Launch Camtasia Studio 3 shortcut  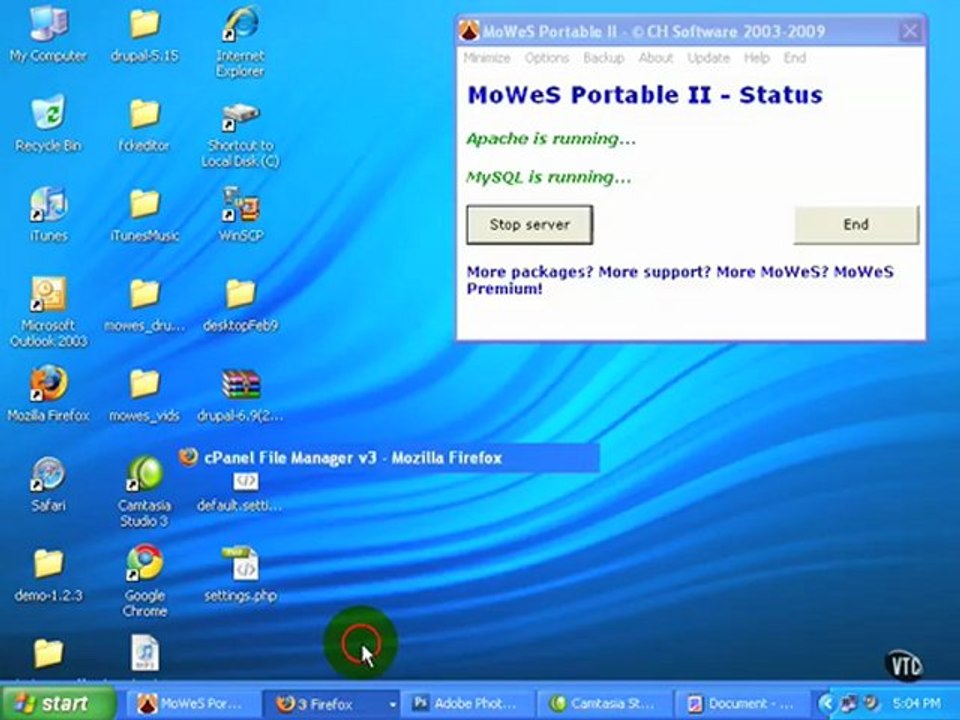[144, 491]
